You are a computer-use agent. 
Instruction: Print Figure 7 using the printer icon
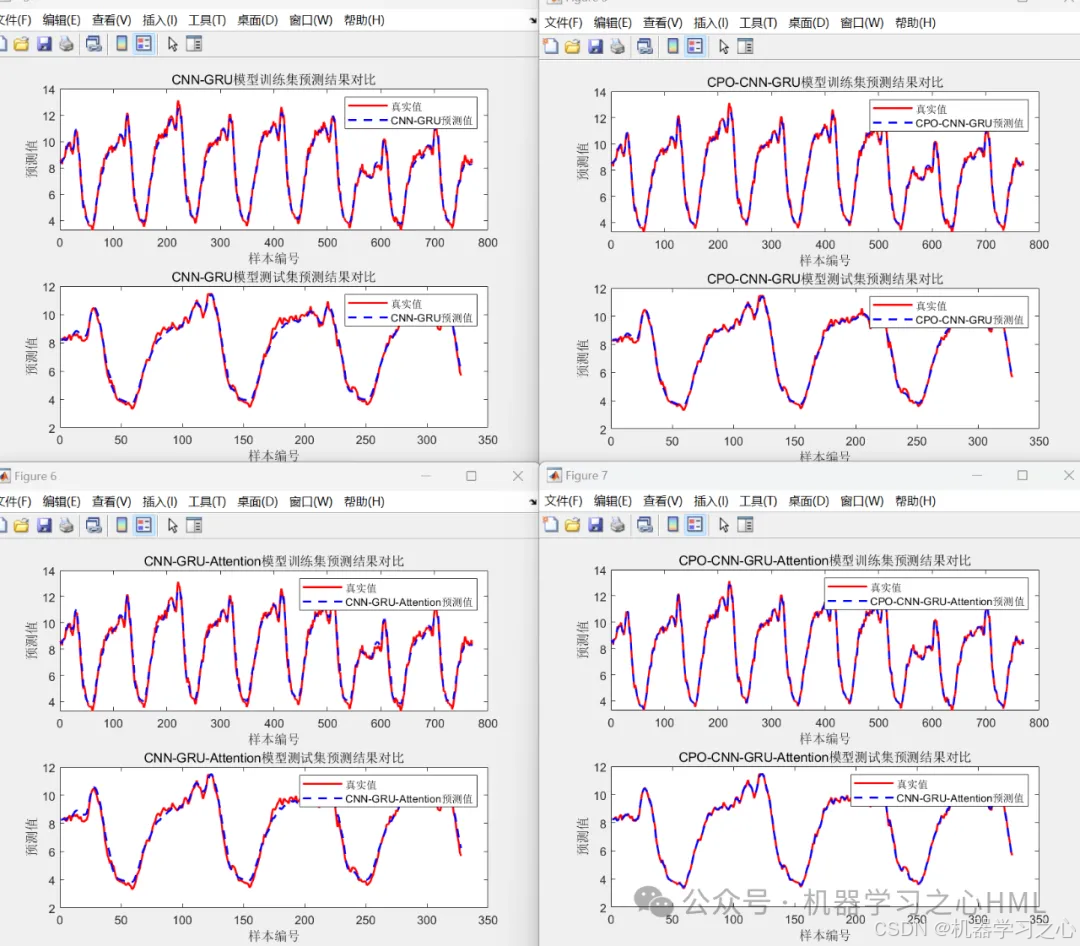(x=618, y=525)
